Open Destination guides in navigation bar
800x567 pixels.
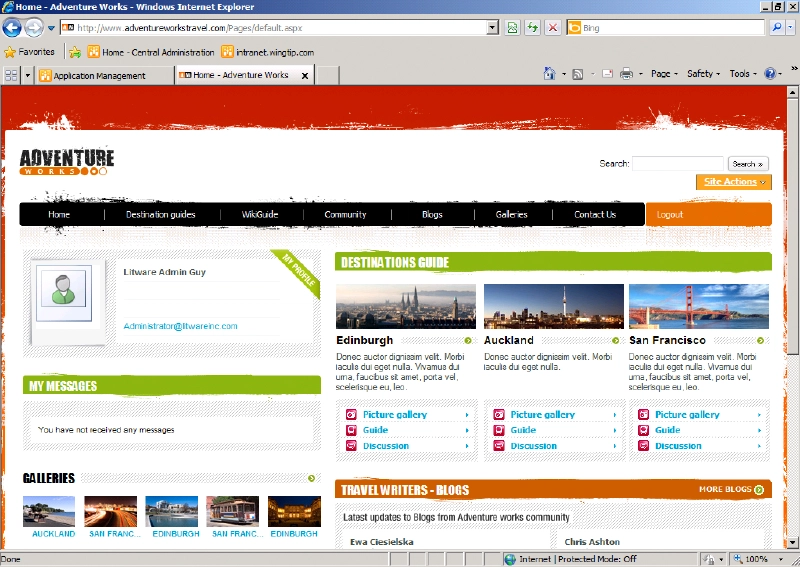coord(160,214)
